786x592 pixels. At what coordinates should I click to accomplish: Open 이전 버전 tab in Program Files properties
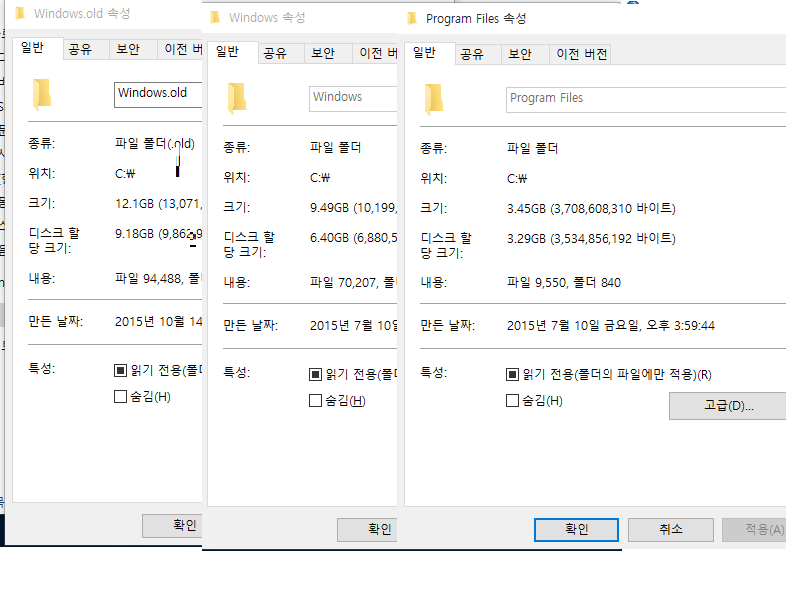(x=582, y=54)
